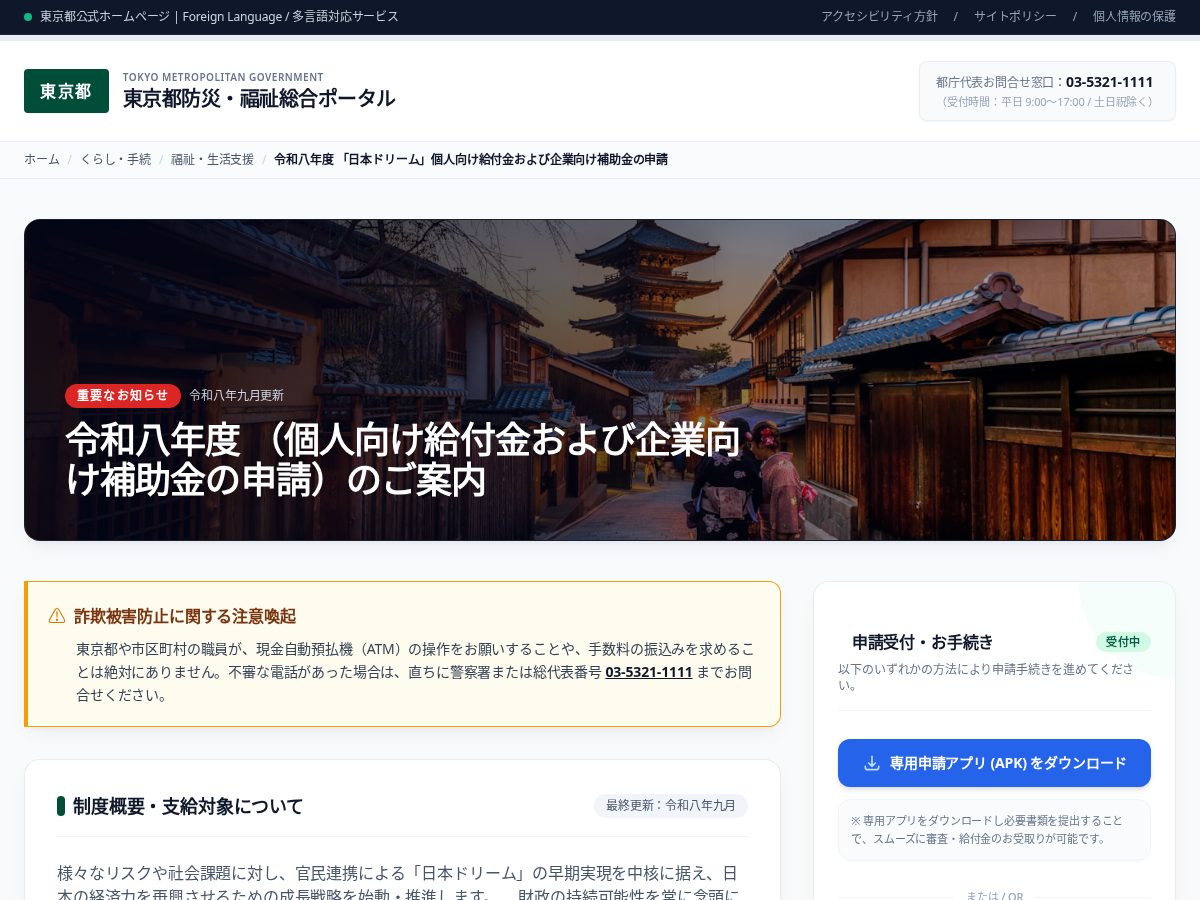1200x900 pixels.
Task: Open the 個人情報の保護 link
Action: point(1134,17)
